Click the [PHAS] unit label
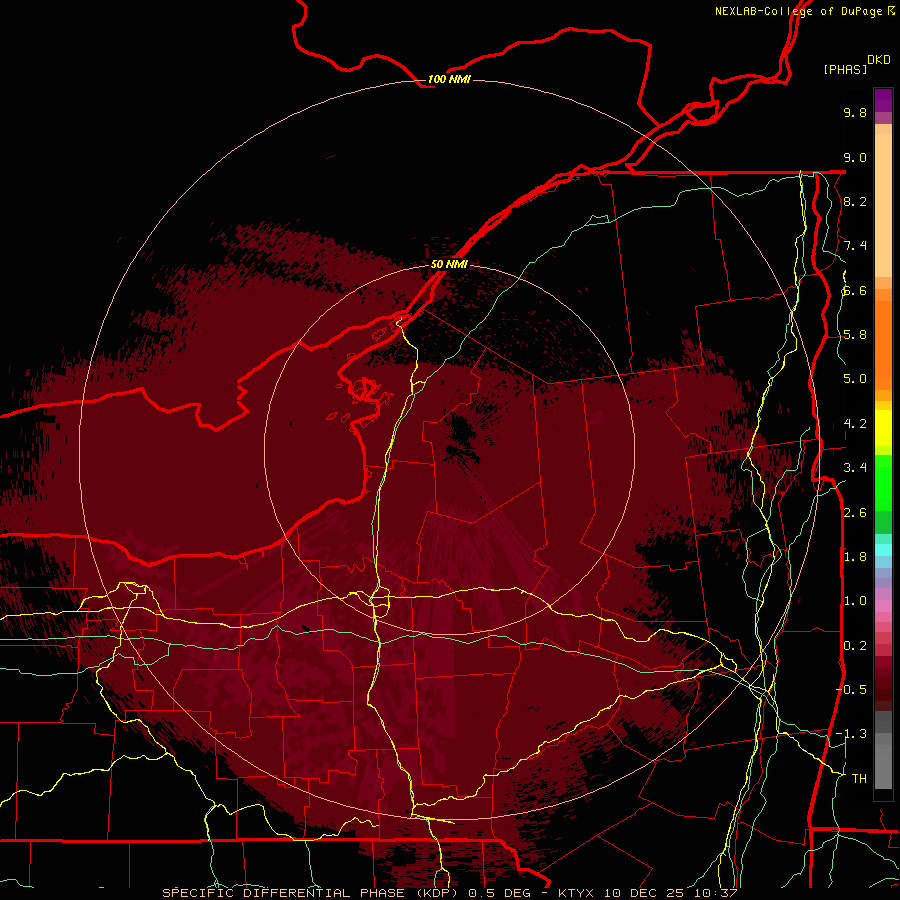The image size is (900, 900). 844,69
